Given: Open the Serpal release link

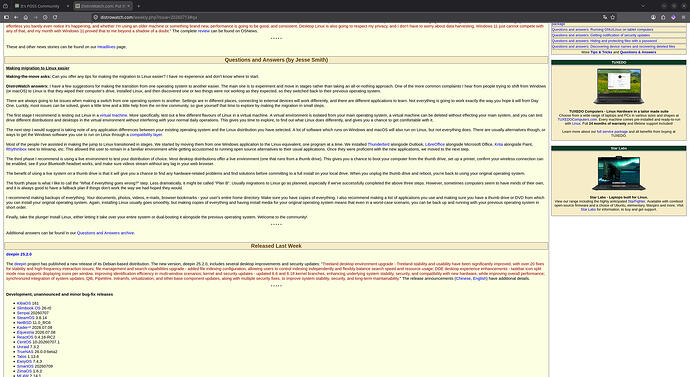Looking at the screenshot, I should (x=23, y=313).
